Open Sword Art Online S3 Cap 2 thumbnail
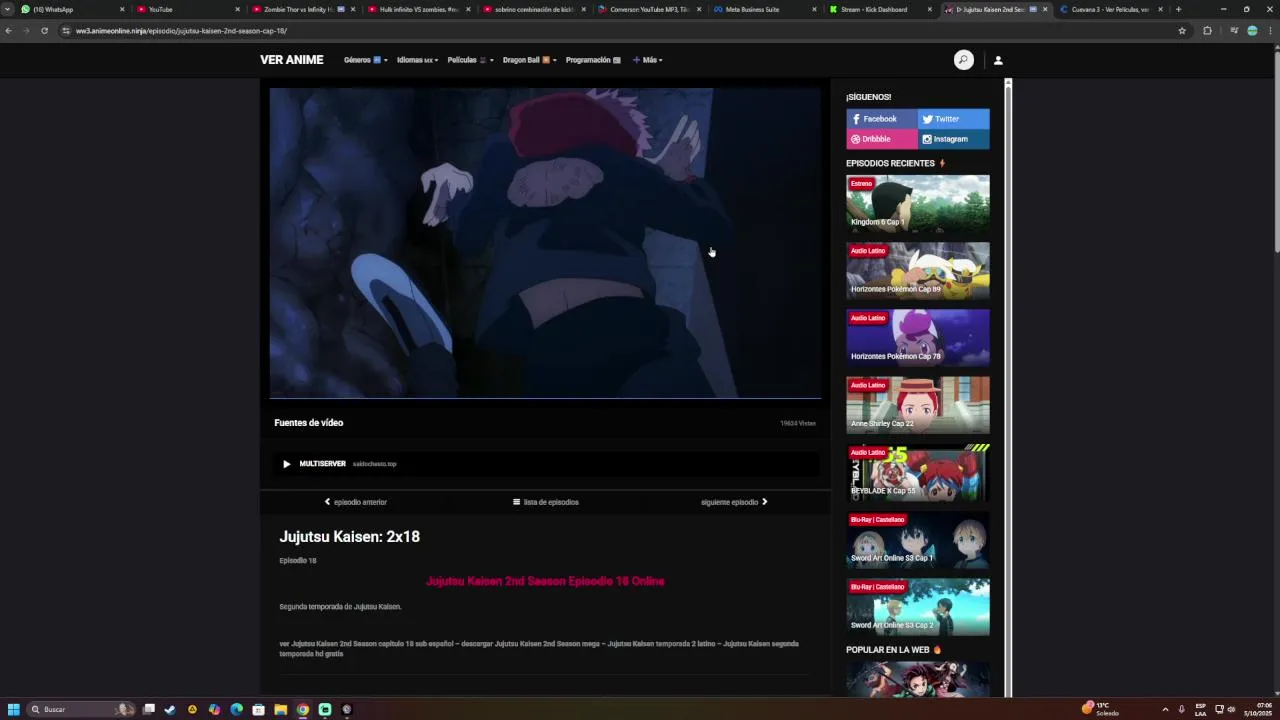The height and width of the screenshot is (720, 1280). pyautogui.click(x=918, y=606)
